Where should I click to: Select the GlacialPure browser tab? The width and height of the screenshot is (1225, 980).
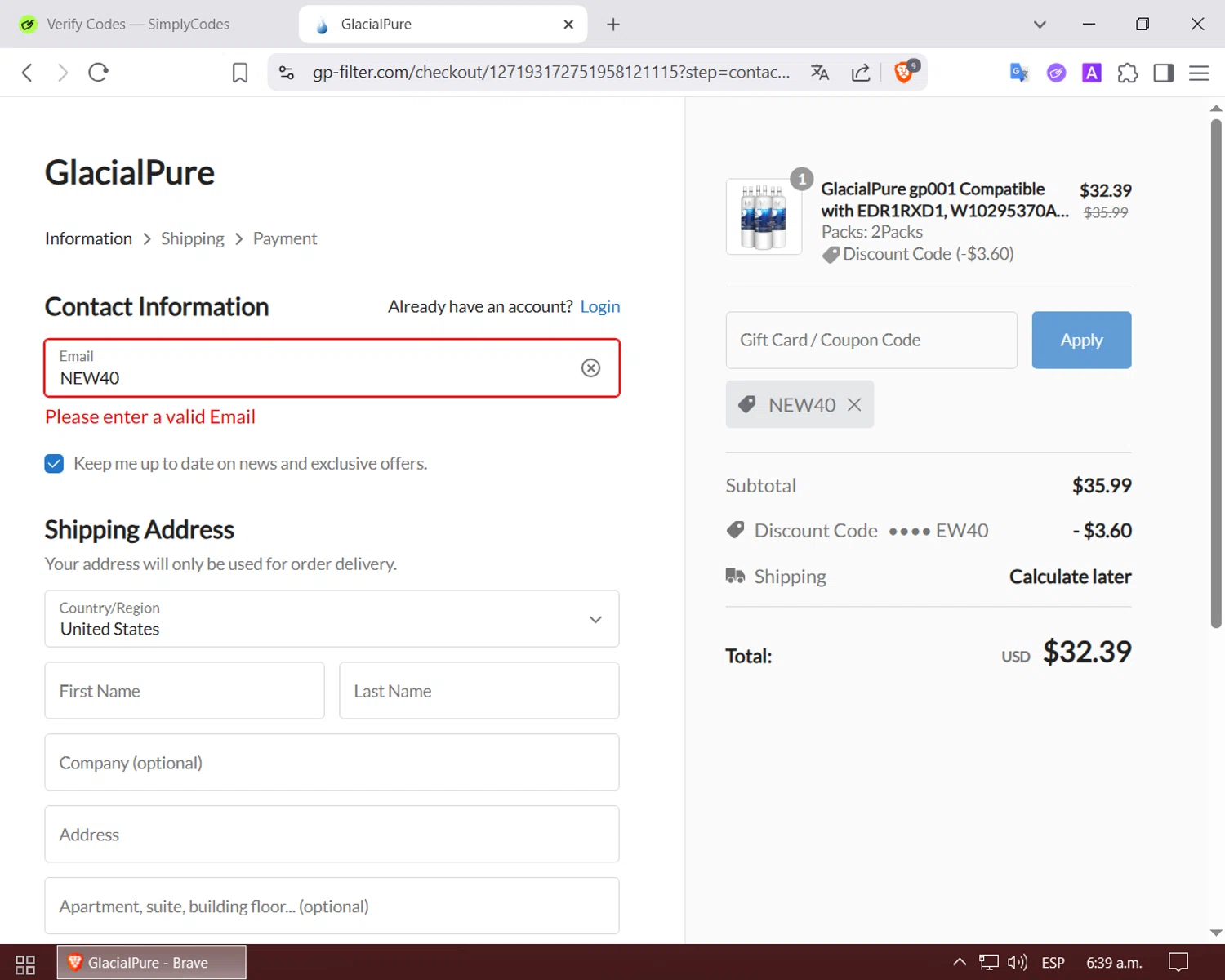click(441, 24)
